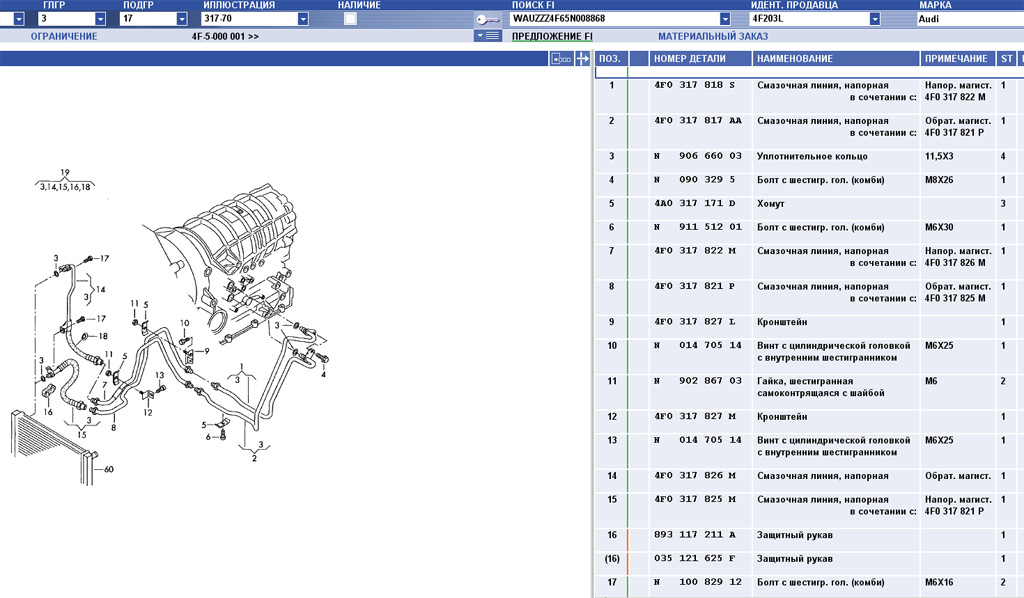Click position (16) in the ПОЗ. column
This screenshot has height=598, width=1024.
click(612, 559)
